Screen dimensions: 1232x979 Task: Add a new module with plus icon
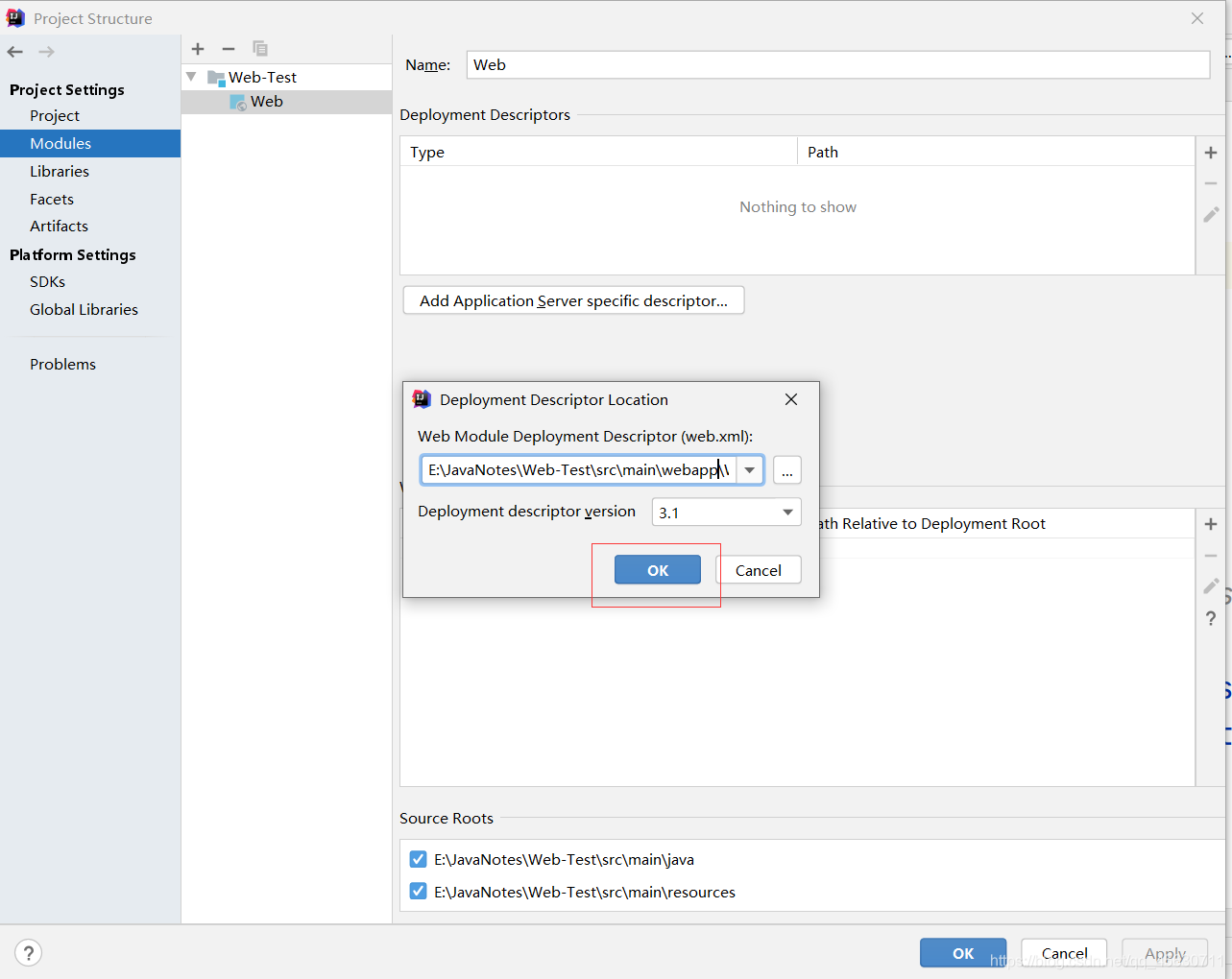198,49
